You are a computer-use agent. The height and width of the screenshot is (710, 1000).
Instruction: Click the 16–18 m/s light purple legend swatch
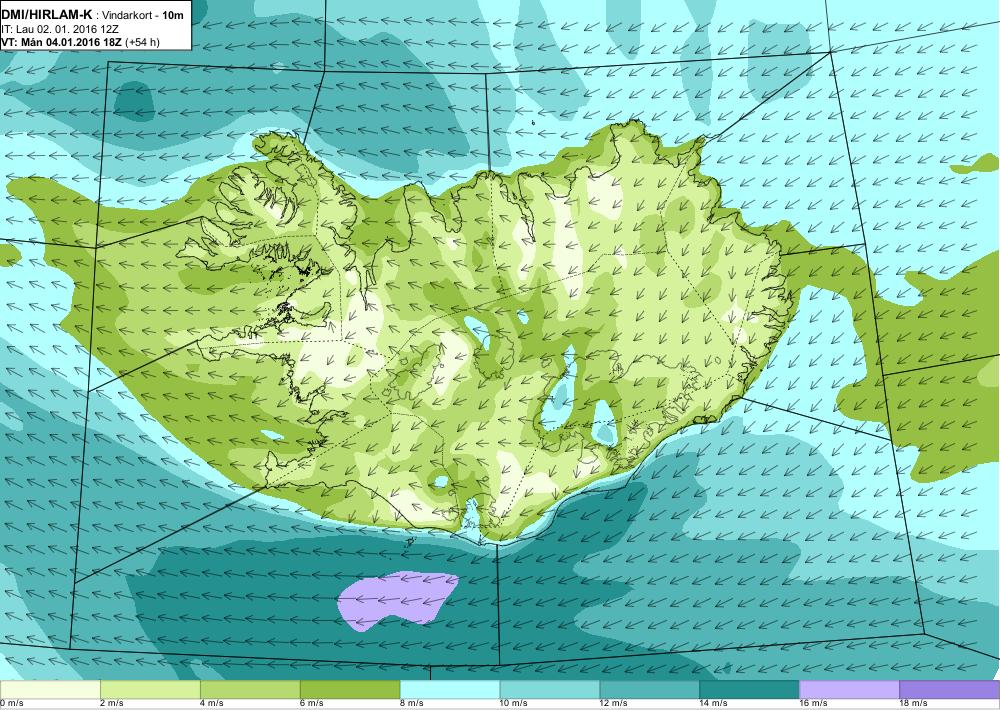(849, 689)
